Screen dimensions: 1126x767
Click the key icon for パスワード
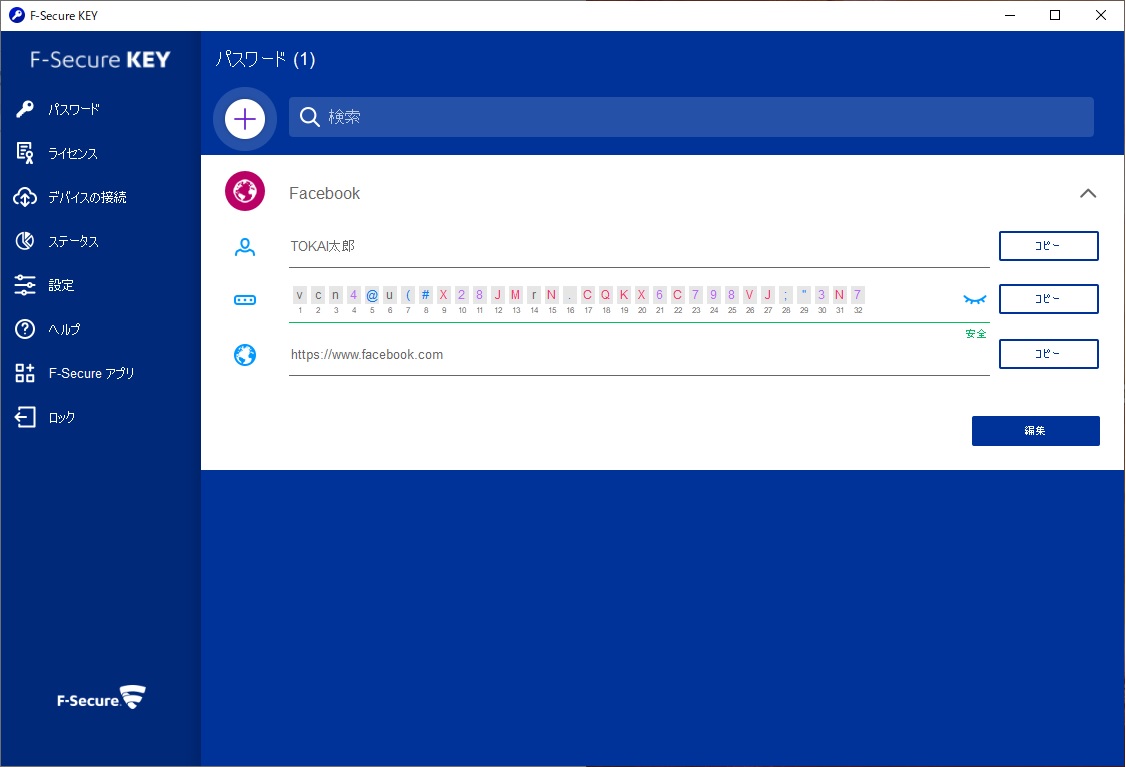[25, 109]
